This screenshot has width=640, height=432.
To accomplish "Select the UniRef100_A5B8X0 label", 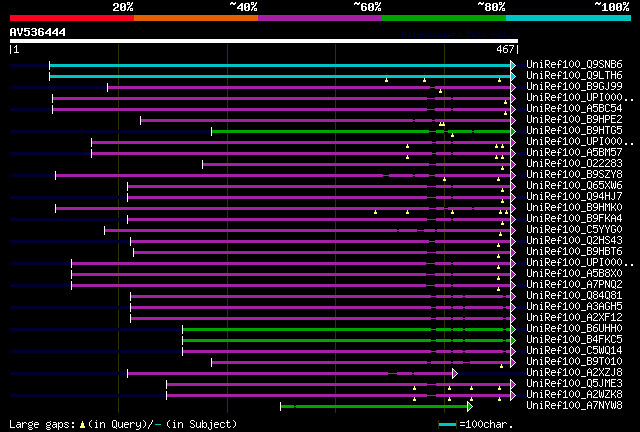I will click(574, 274).
